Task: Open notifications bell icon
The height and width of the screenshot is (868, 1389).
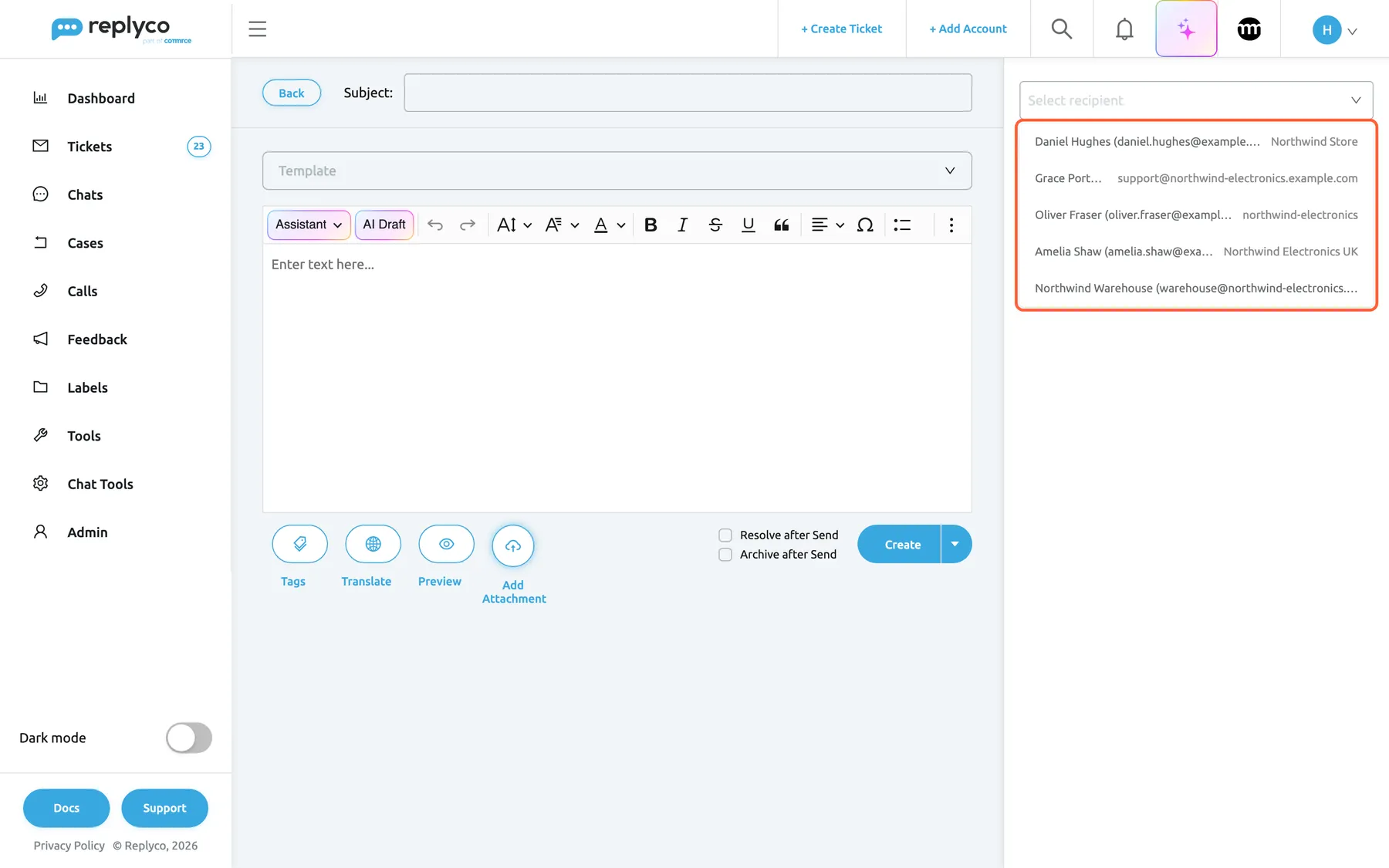Action: point(1124,29)
